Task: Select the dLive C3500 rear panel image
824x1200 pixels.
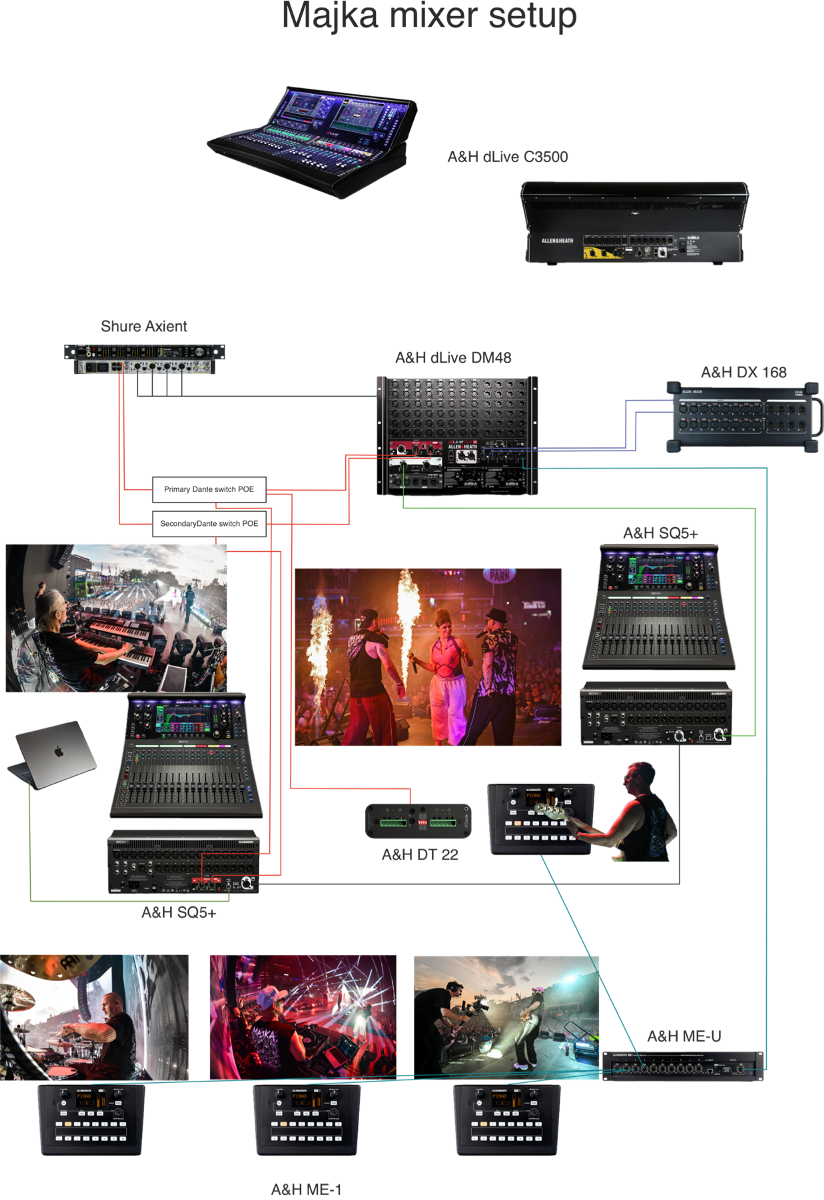Action: pyautogui.click(x=634, y=222)
